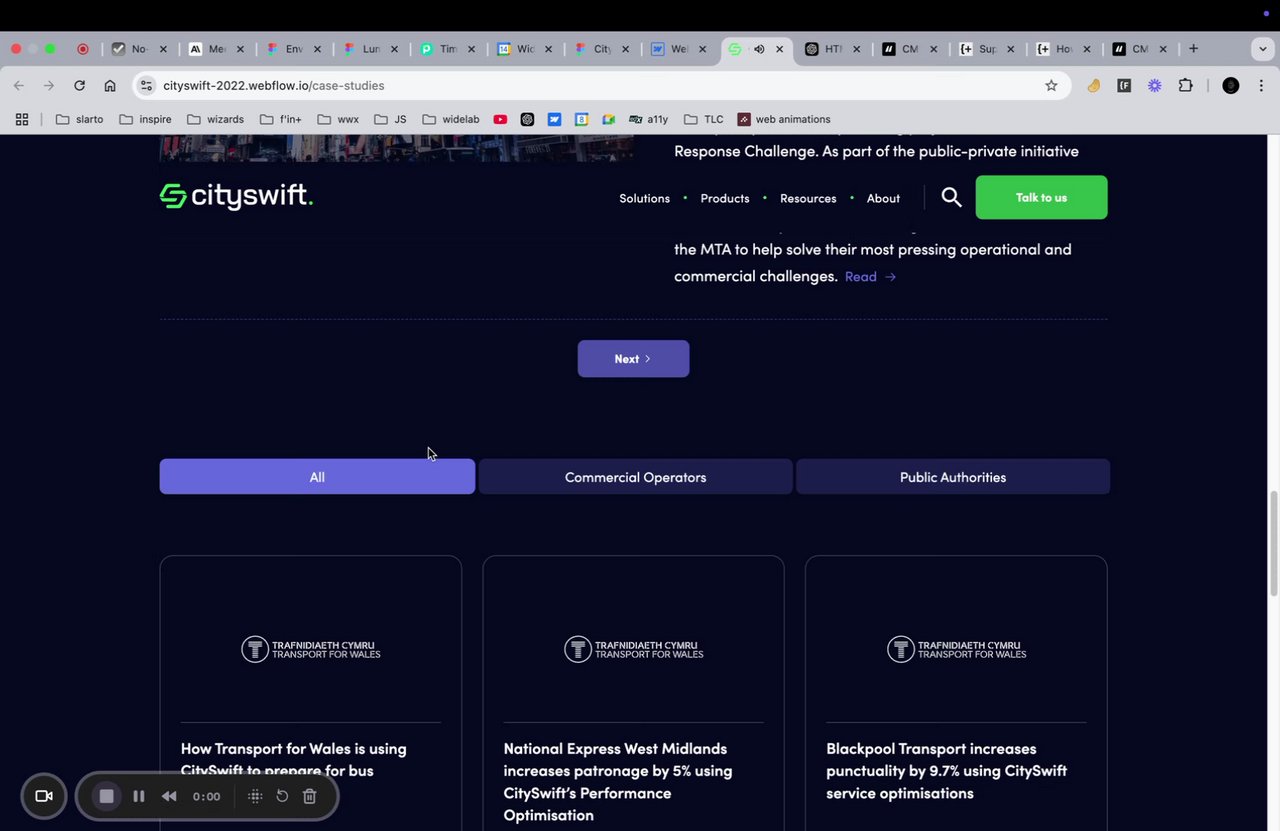Screen dimensions: 1280x831
Task: Open the Chrome profile avatar
Action: point(1231,86)
